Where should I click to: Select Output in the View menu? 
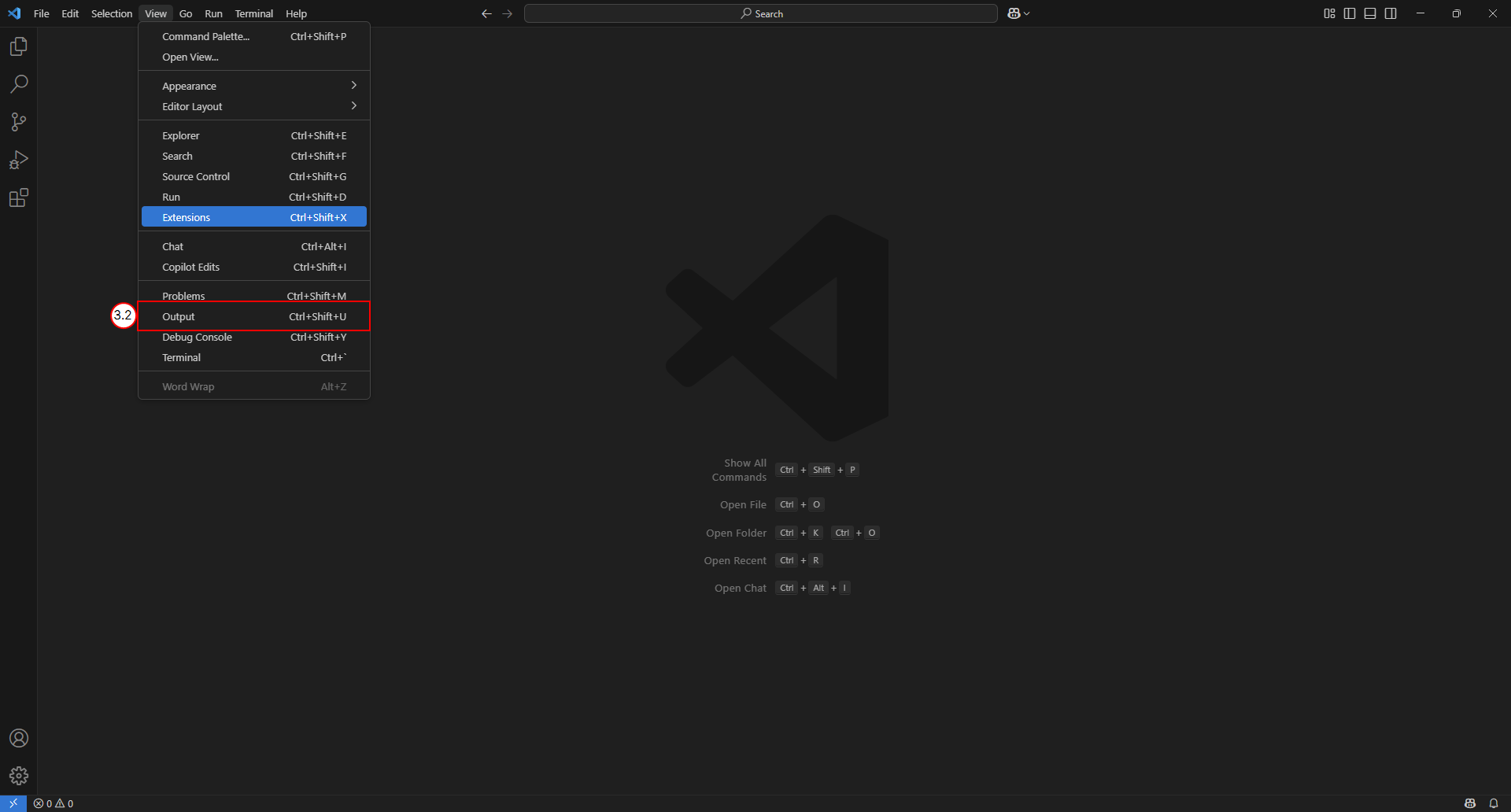254,316
